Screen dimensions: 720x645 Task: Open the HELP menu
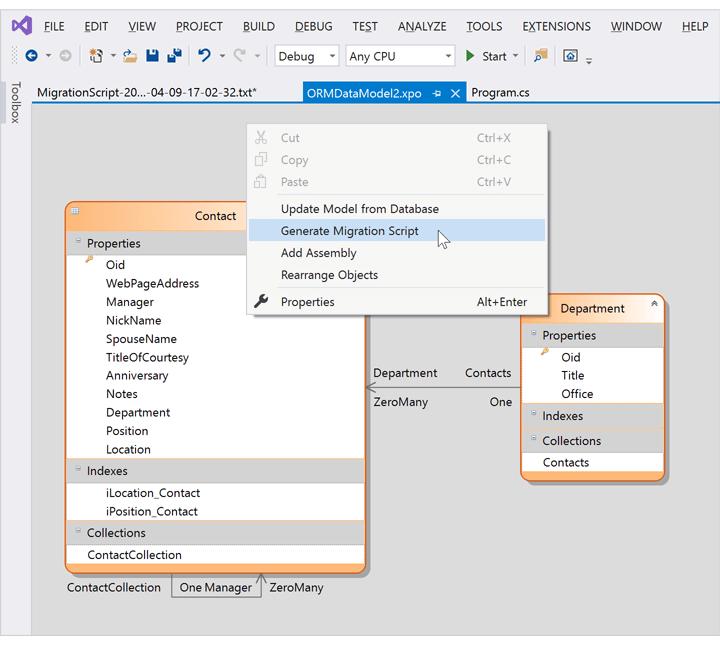695,27
